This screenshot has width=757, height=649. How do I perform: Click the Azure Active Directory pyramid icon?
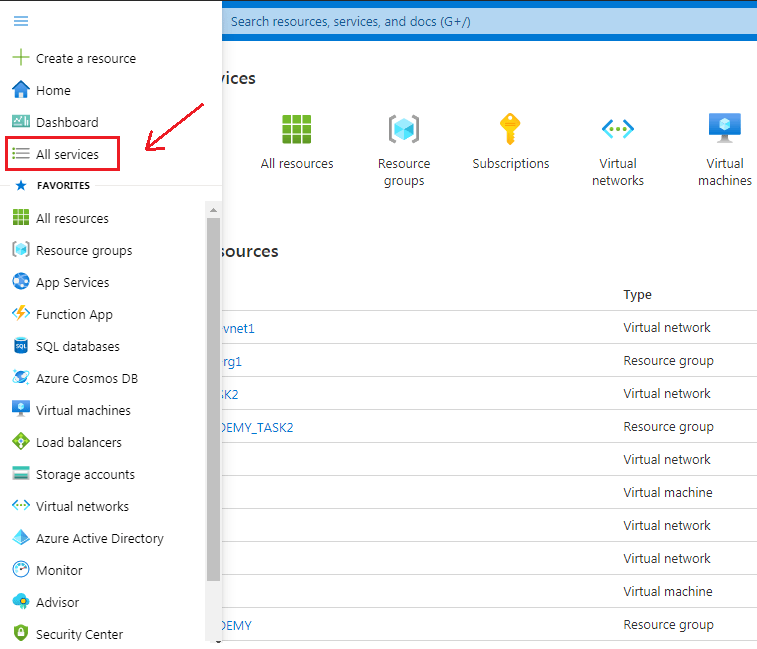tap(21, 537)
